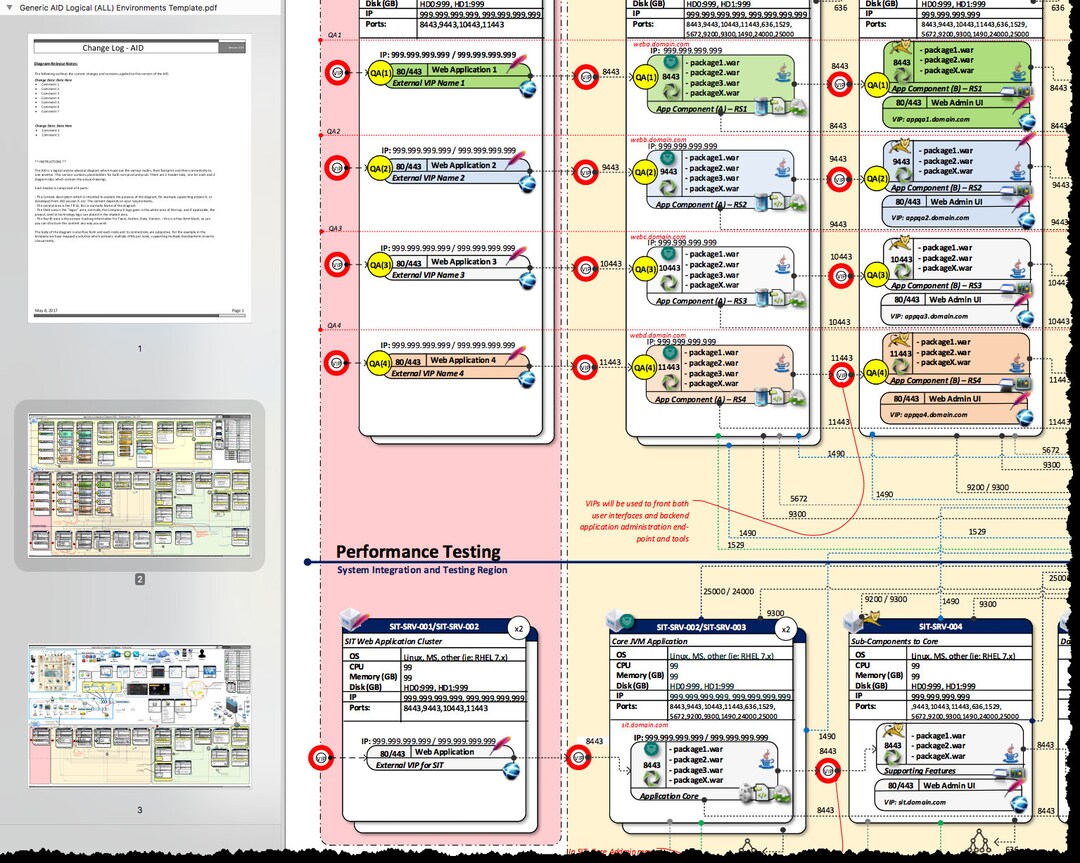Click the Tomcat cat icon in App Component (B) RS1
Screen dimensions: 1080x863
pos(902,48)
